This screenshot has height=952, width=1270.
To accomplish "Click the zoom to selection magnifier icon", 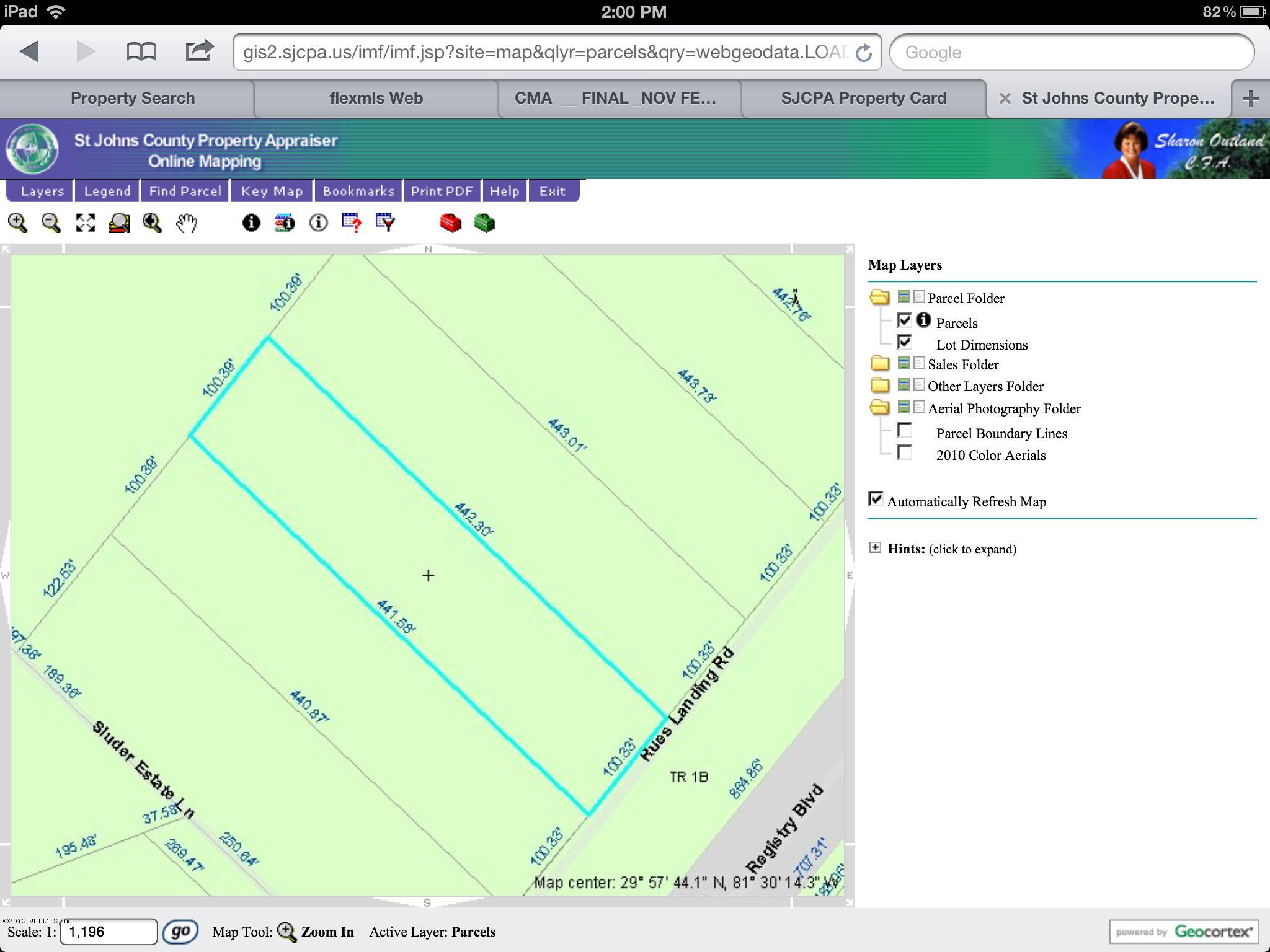I will click(x=119, y=223).
